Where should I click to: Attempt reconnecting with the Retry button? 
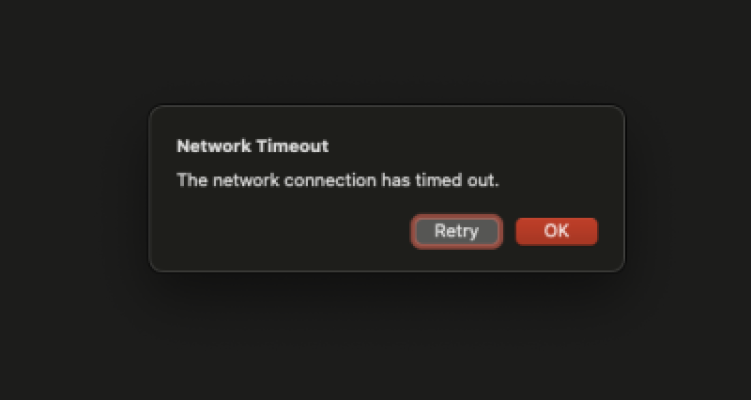coord(456,231)
